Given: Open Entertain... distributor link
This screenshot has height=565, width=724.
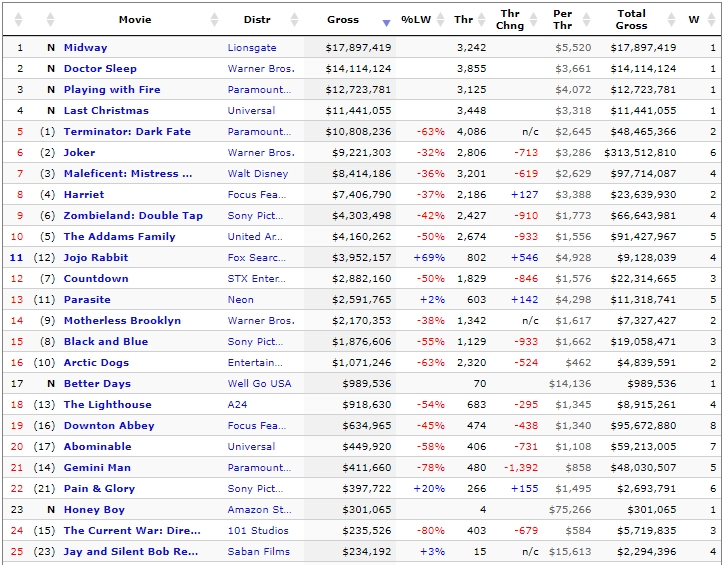Looking at the screenshot, I should tap(255, 362).
